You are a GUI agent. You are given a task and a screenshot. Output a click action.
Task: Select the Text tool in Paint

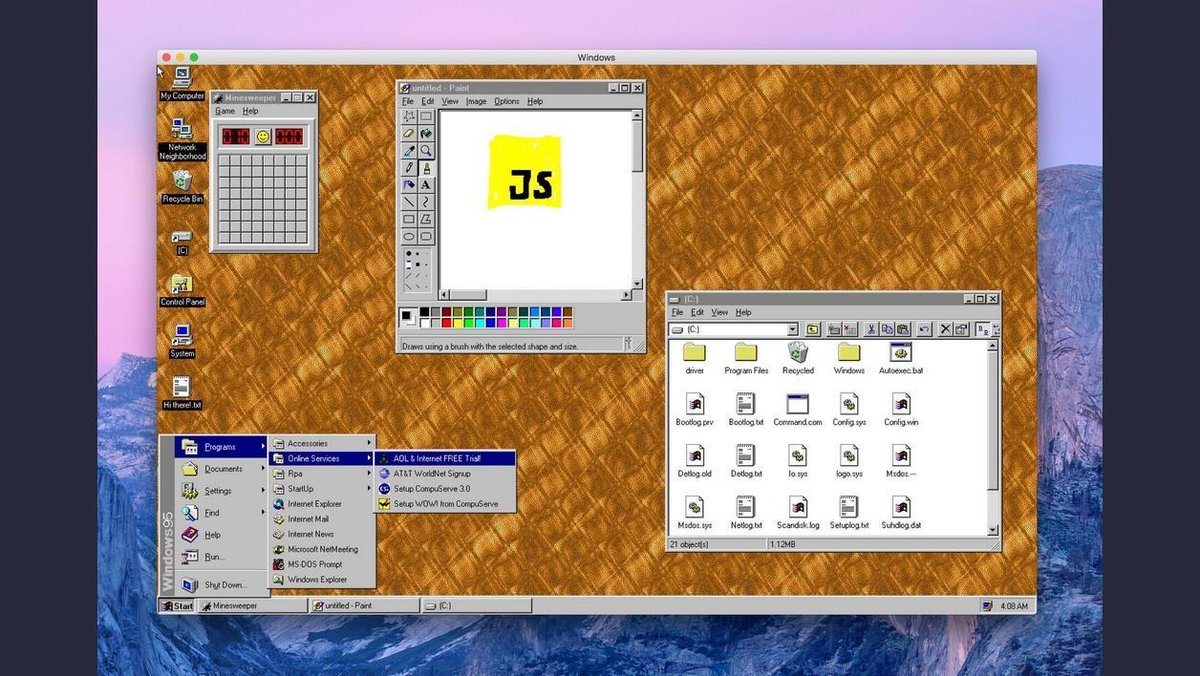(426, 184)
